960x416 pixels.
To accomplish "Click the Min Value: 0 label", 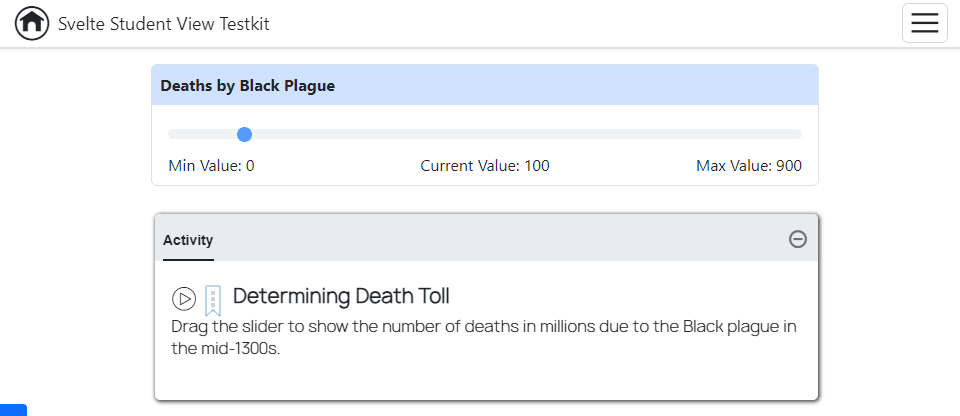I will [211, 166].
